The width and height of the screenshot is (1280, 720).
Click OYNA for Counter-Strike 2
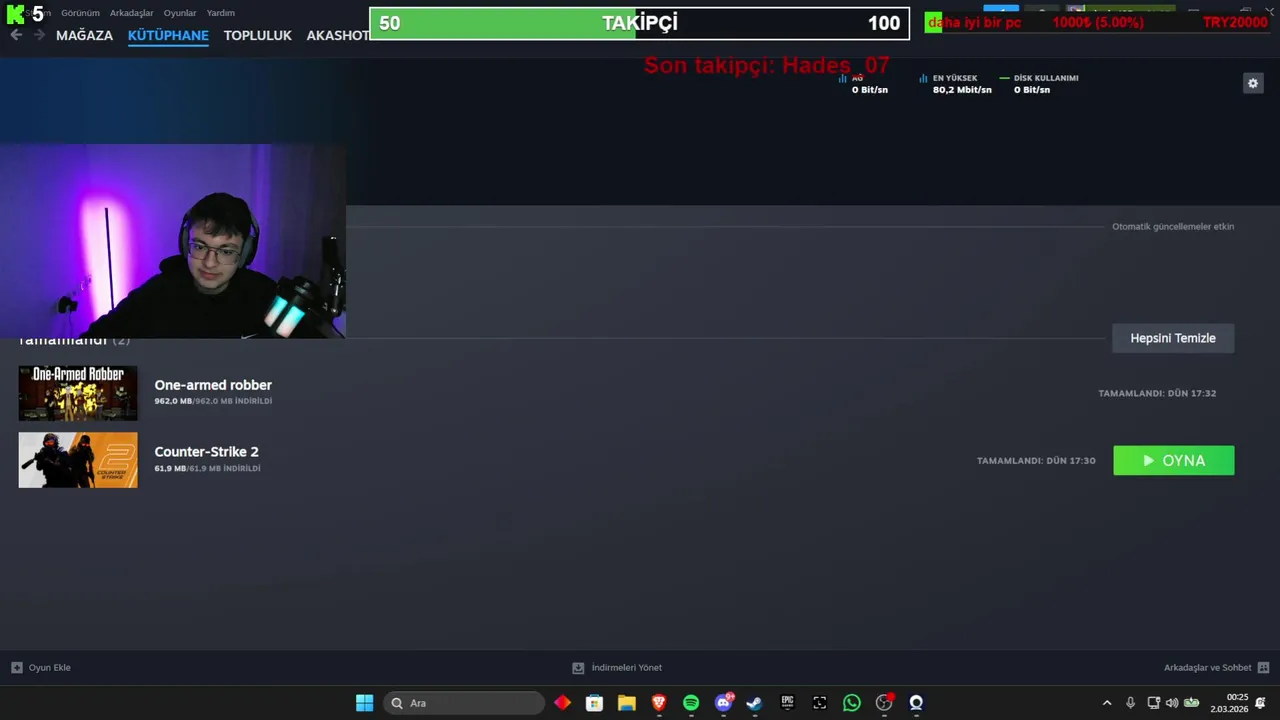(1173, 460)
